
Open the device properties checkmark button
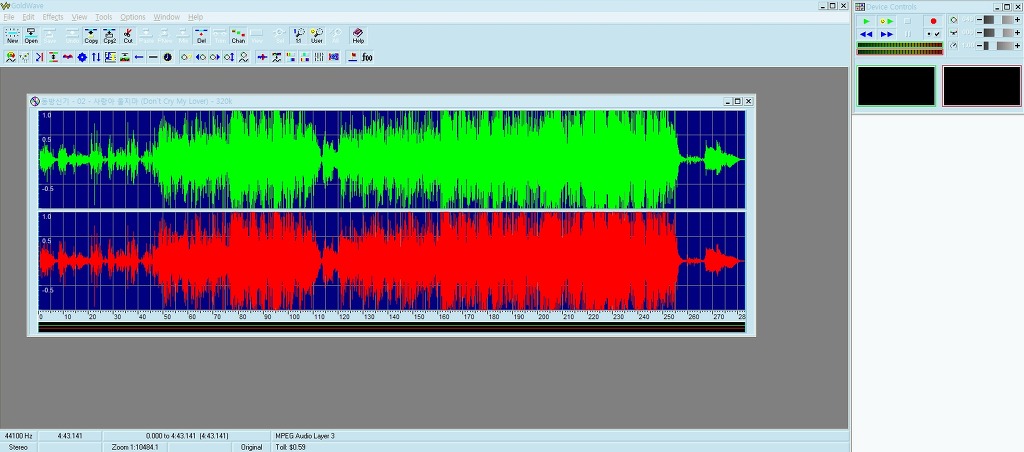click(x=933, y=33)
